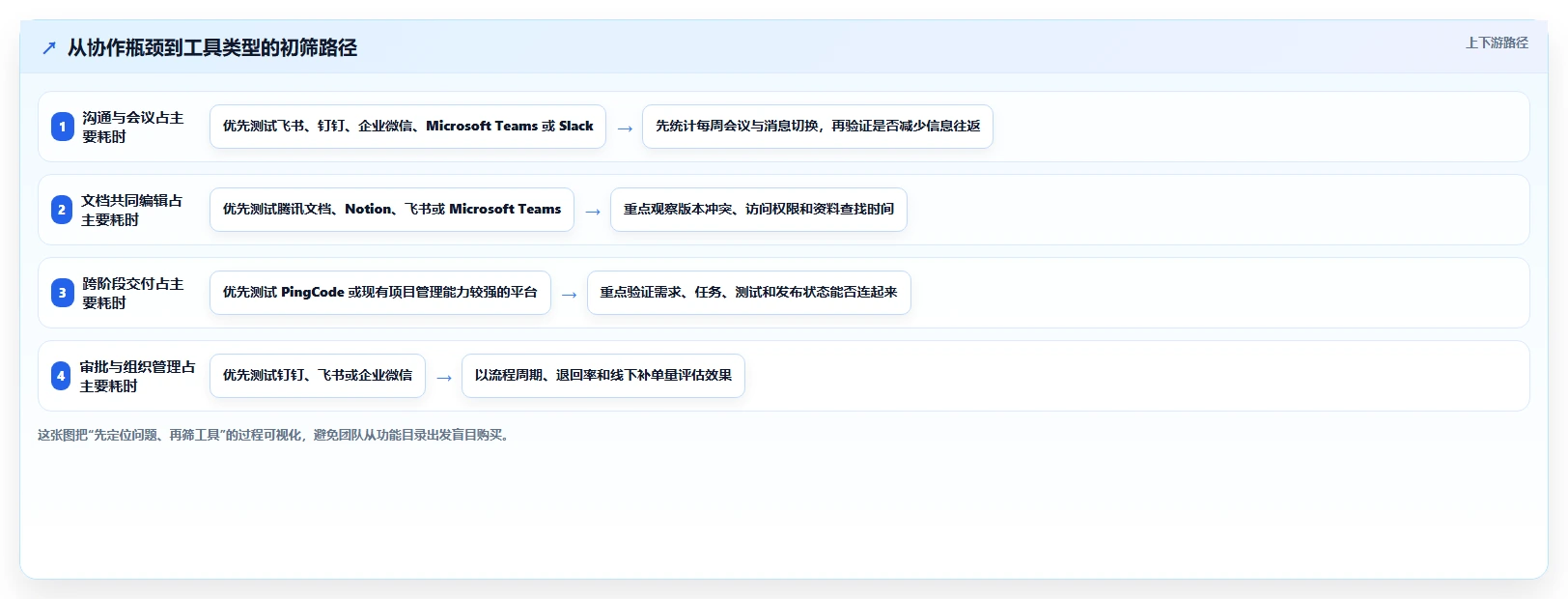Click the title 从协作瓶颈到工具类型的初筛路径
The height and width of the screenshot is (599, 1568).
tap(212, 47)
